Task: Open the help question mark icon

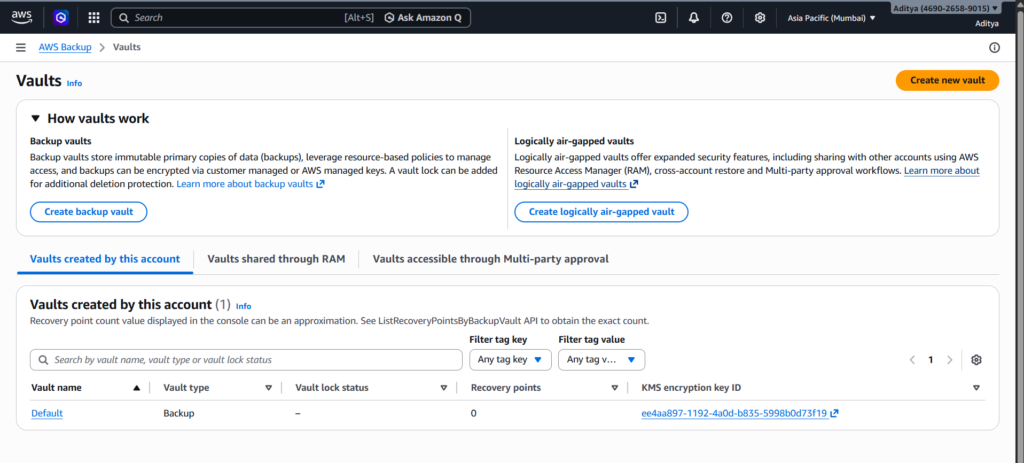Action: click(727, 18)
